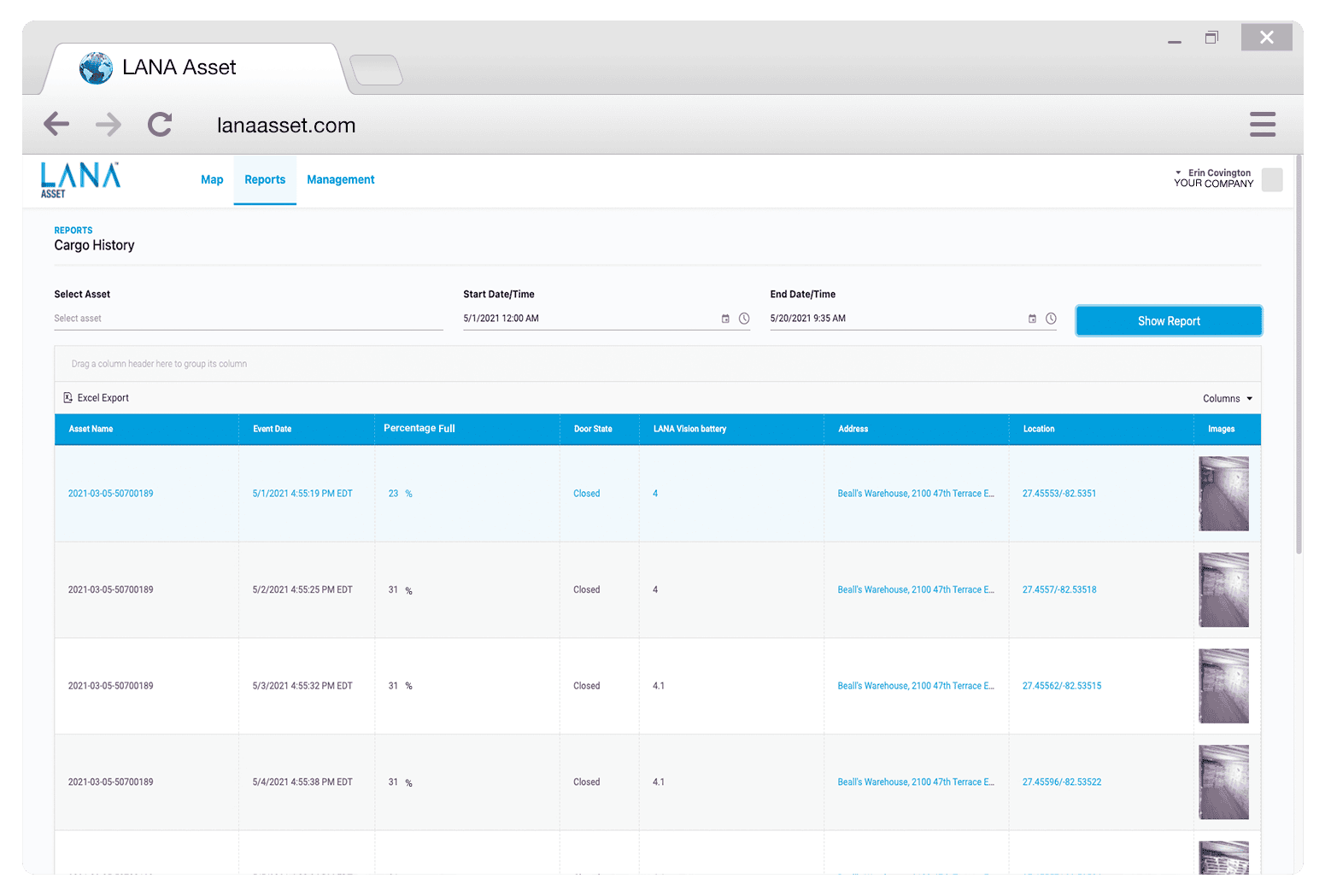Open the Start Date time clock picker
Viewport: 1331px width, 896px height.
point(744,319)
